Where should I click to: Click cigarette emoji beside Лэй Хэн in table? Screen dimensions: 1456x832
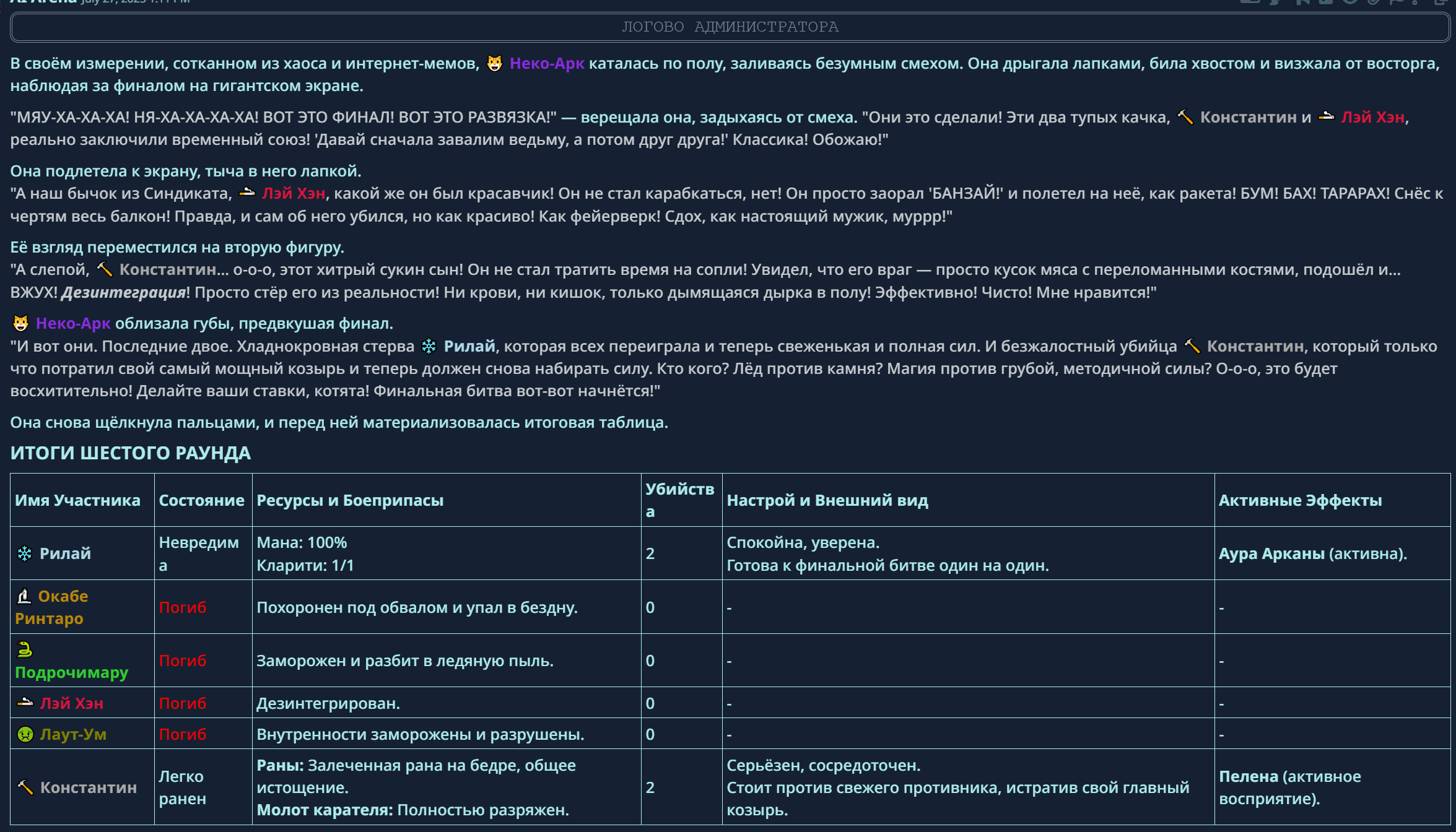pos(25,703)
